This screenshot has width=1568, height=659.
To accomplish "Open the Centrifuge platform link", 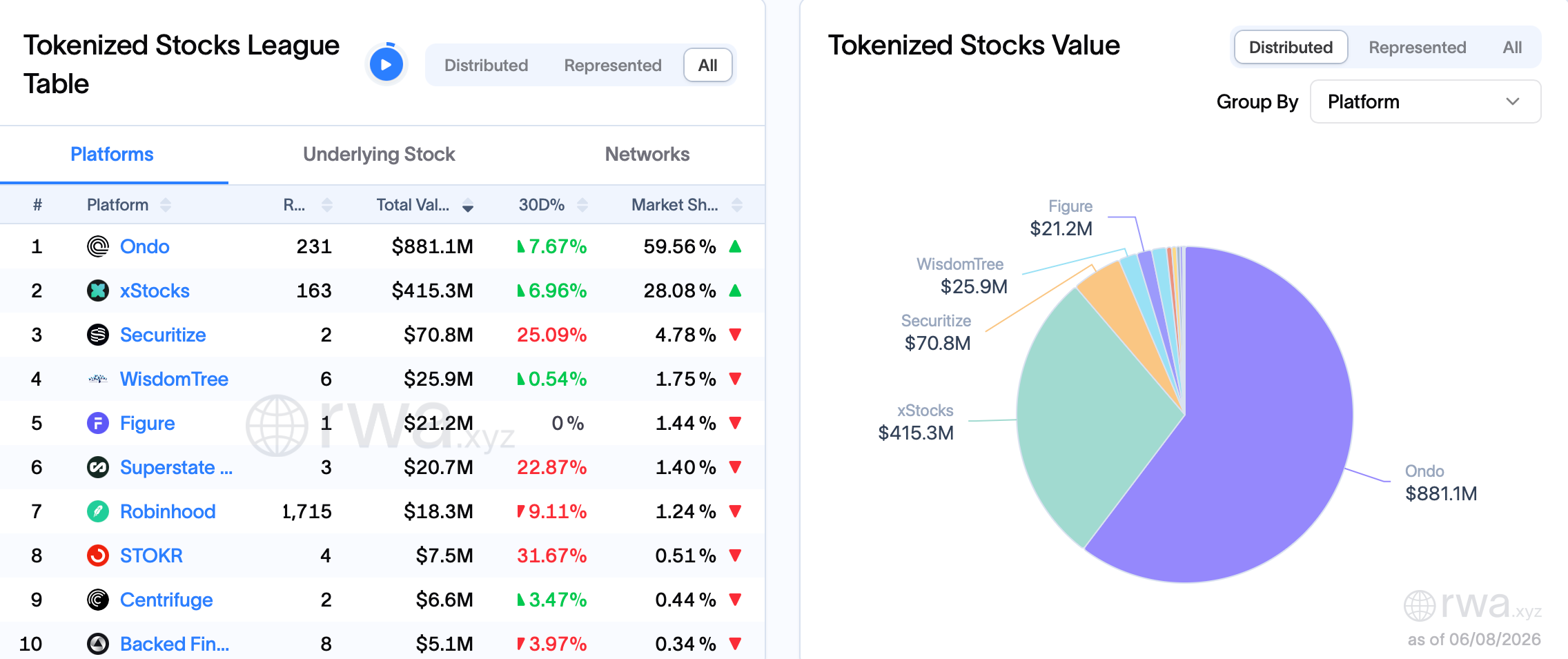I will point(166,600).
